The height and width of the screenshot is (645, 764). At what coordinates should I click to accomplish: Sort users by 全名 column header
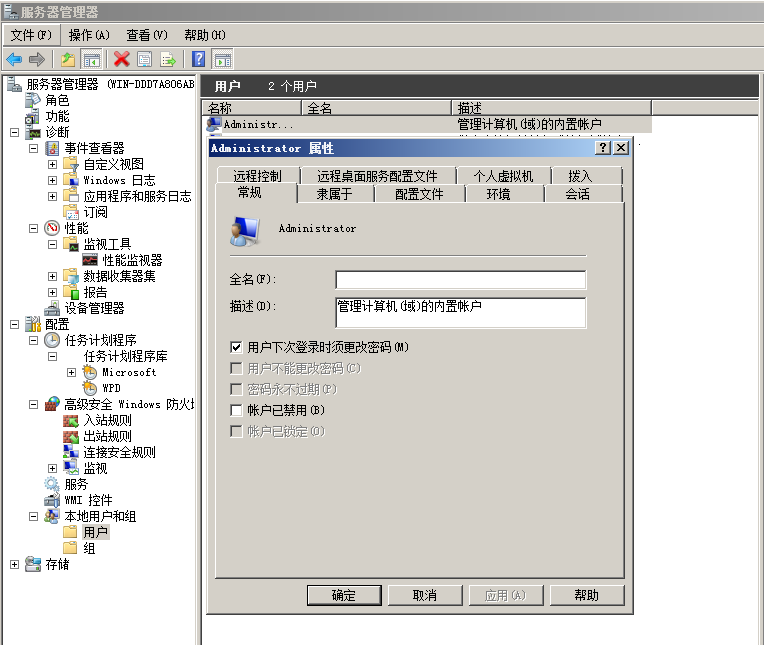(377, 108)
